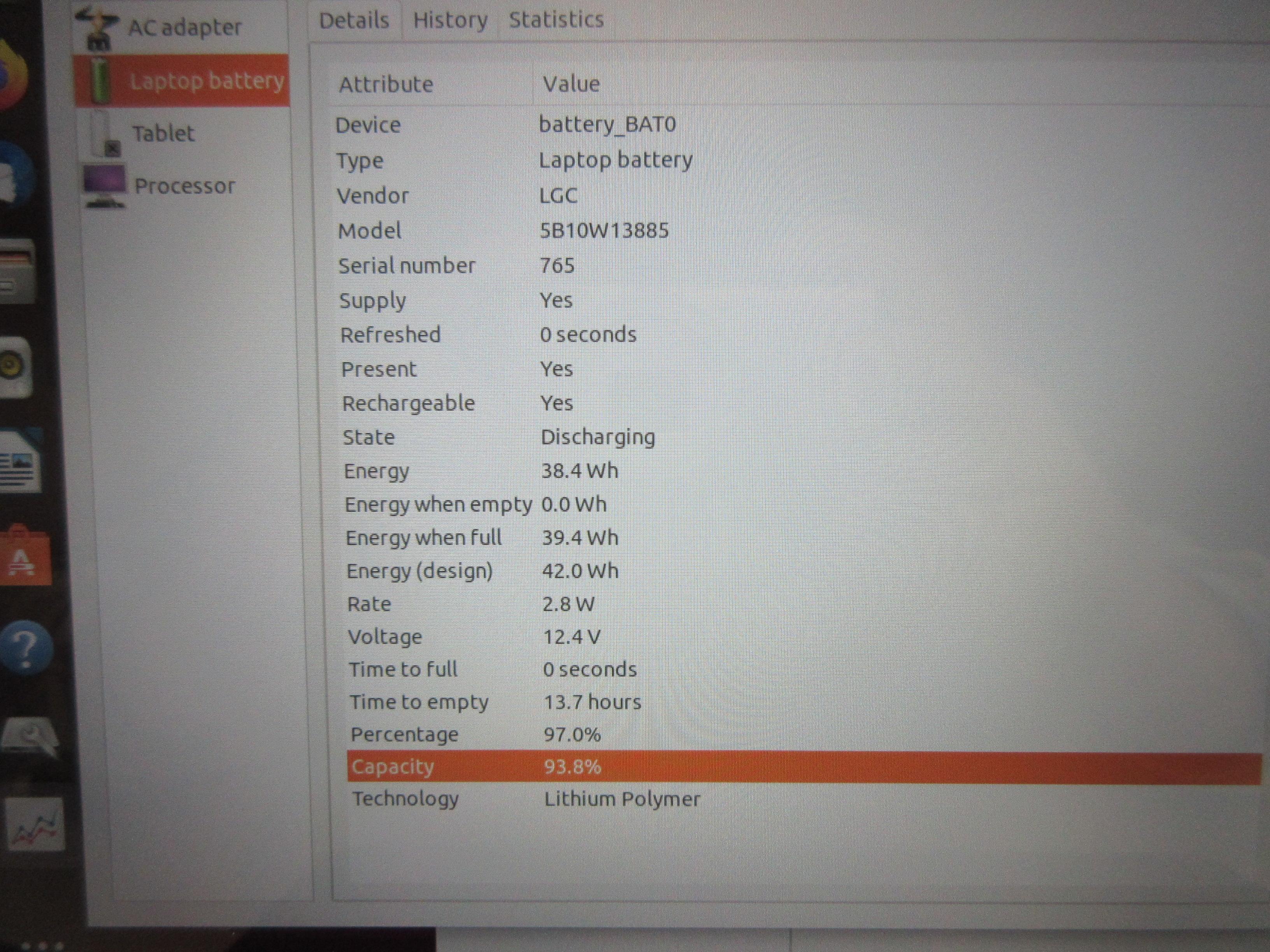The height and width of the screenshot is (952, 1270).
Task: Click the highlighted Capacity 93.8% row
Action: pos(804,767)
